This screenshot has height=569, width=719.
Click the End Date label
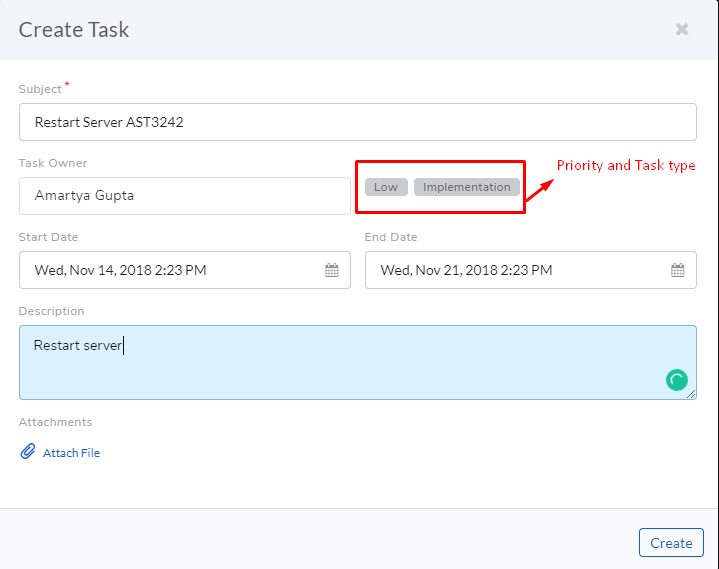(x=391, y=237)
